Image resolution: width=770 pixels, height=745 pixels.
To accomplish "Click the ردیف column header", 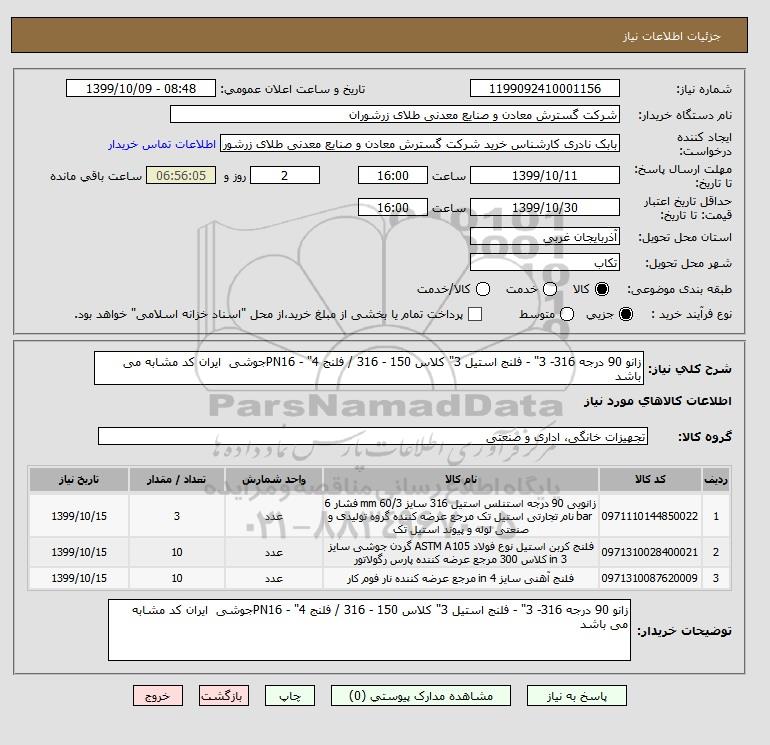I will [716, 479].
